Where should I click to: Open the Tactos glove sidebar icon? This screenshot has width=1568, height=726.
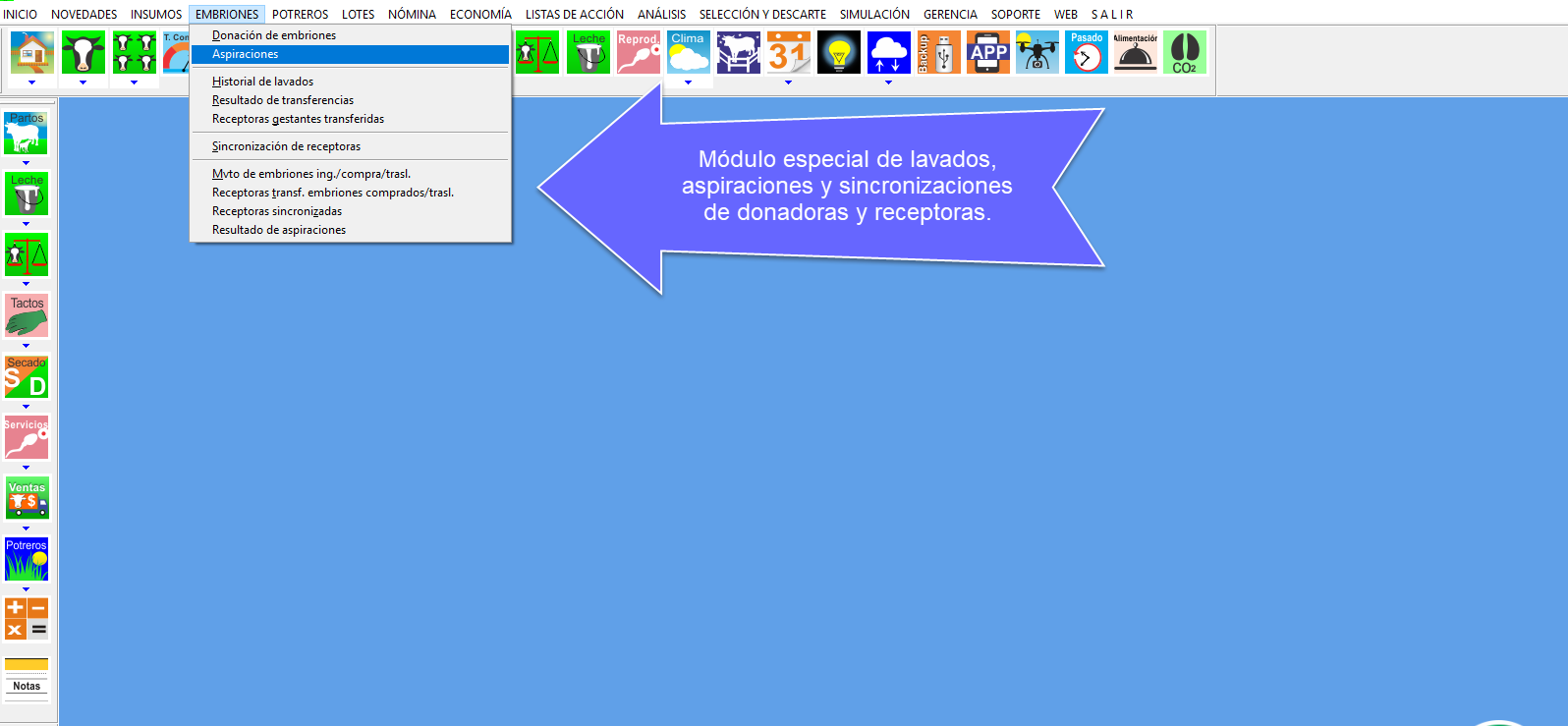tap(27, 315)
